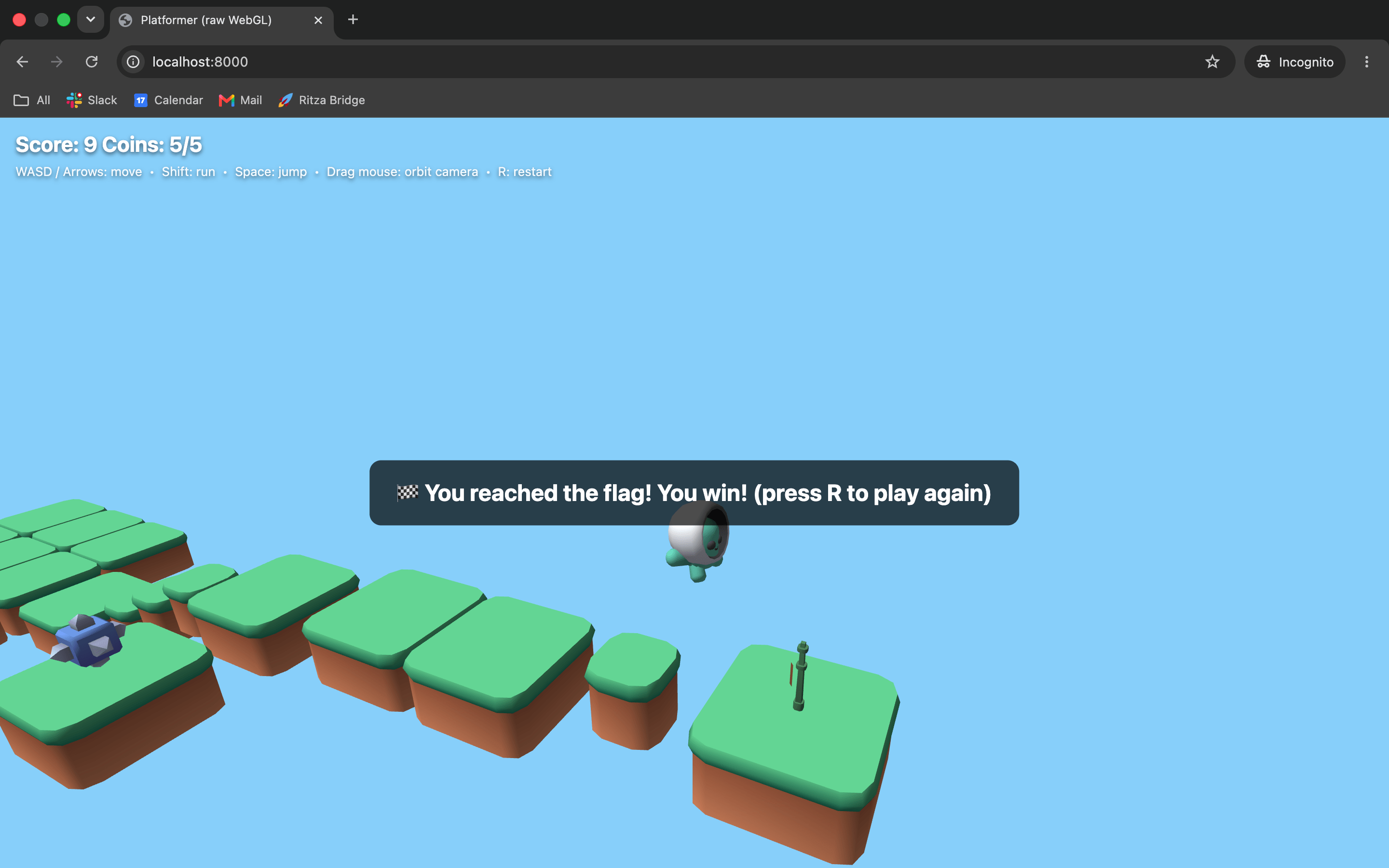Viewport: 1389px width, 868px height.
Task: Click the browser back arrow
Action: [22, 61]
